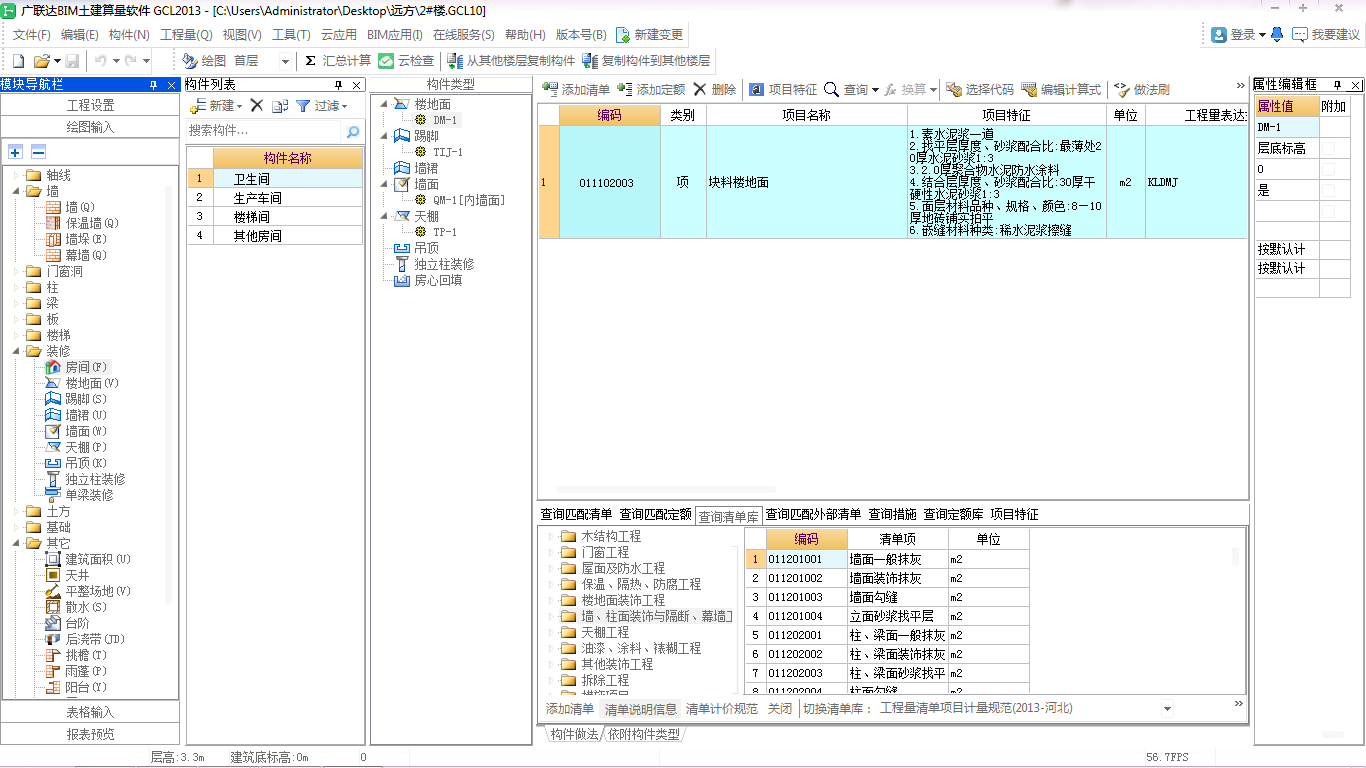
Task: Switch to 依附构件类型 bottom tab
Action: pyautogui.click(x=644, y=734)
